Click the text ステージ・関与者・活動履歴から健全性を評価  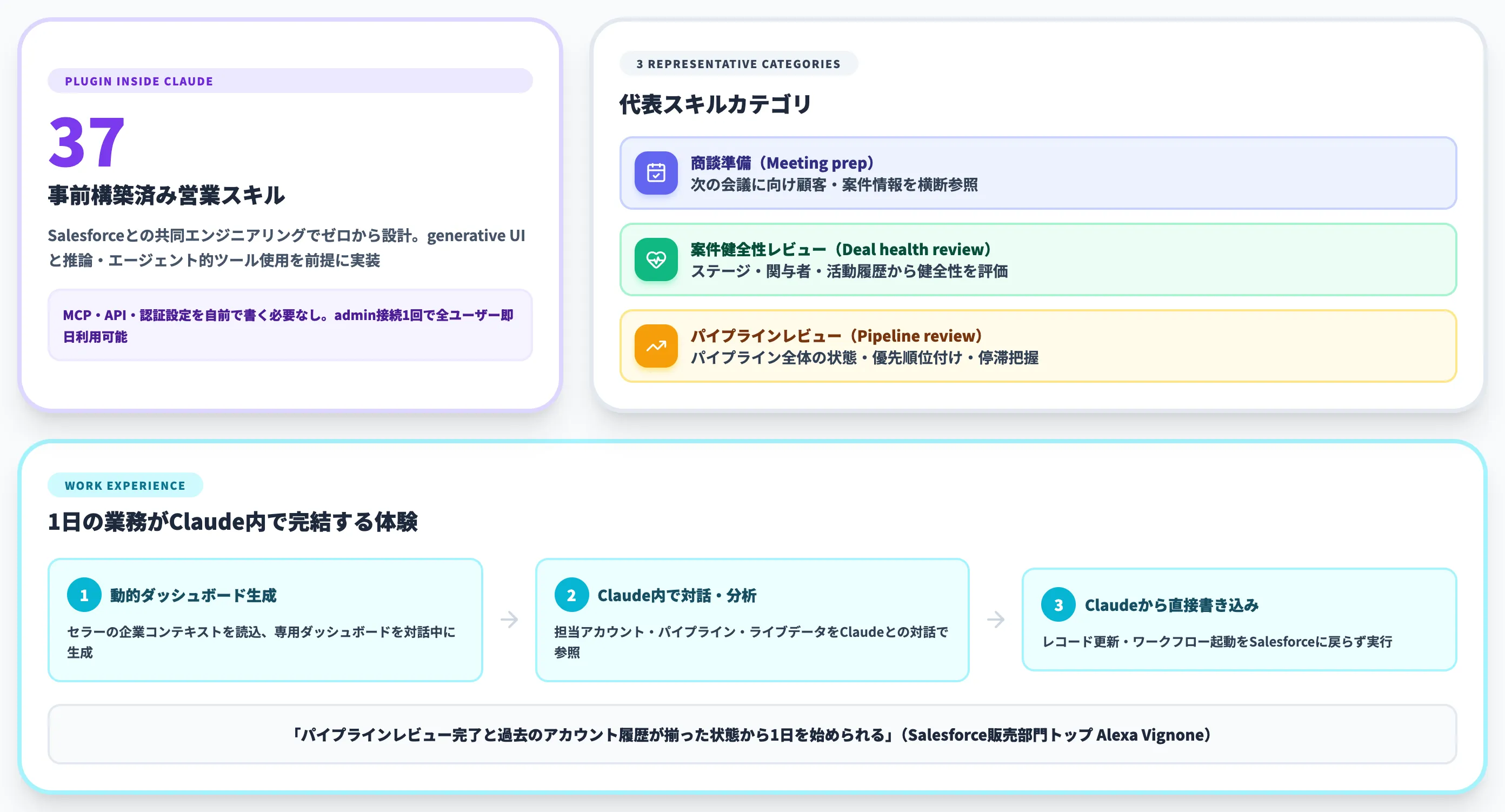pos(849,271)
